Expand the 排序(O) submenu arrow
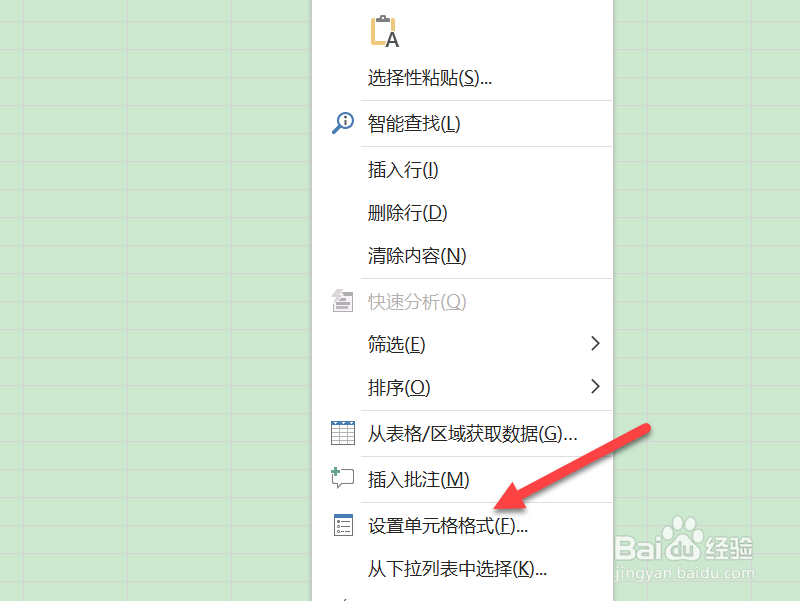 point(595,386)
